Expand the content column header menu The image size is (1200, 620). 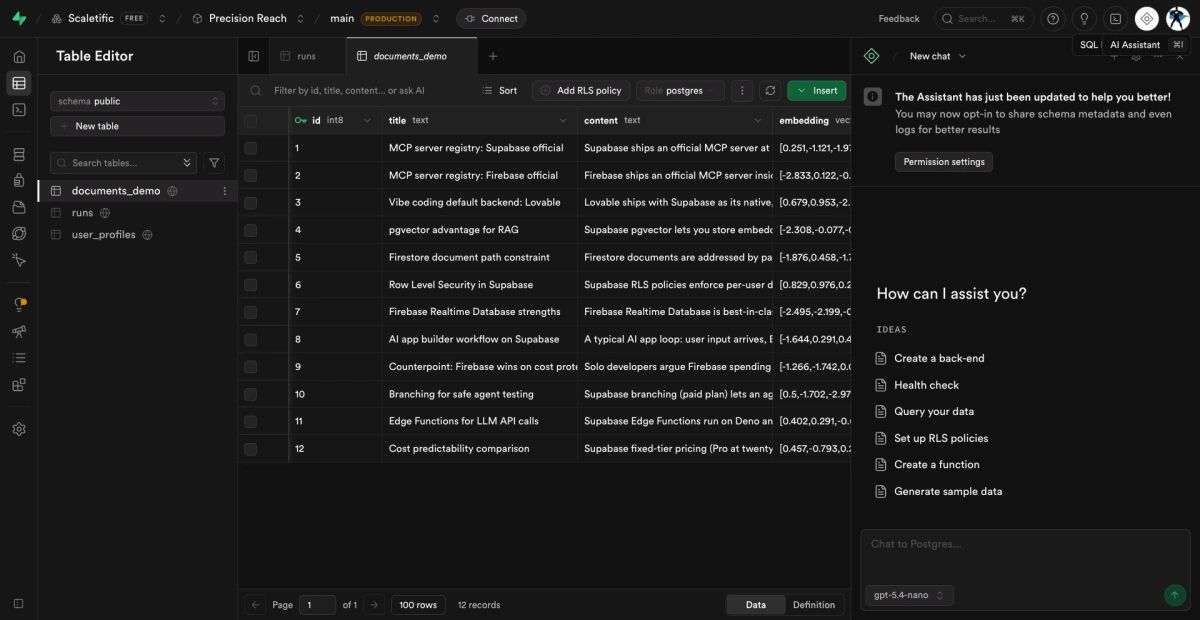click(x=758, y=120)
